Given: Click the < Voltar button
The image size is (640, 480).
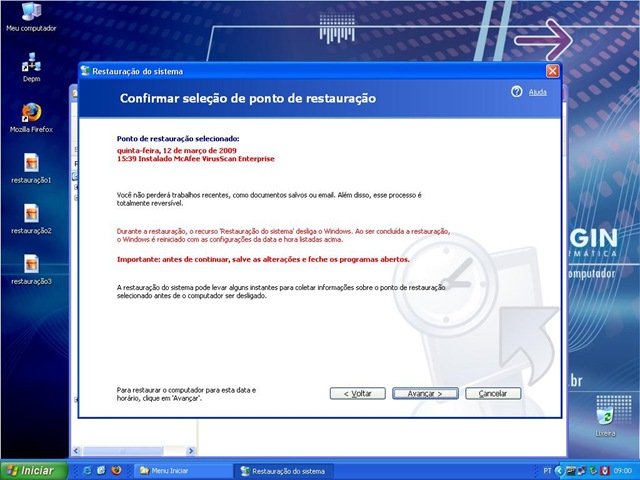Looking at the screenshot, I should pyautogui.click(x=358, y=393).
